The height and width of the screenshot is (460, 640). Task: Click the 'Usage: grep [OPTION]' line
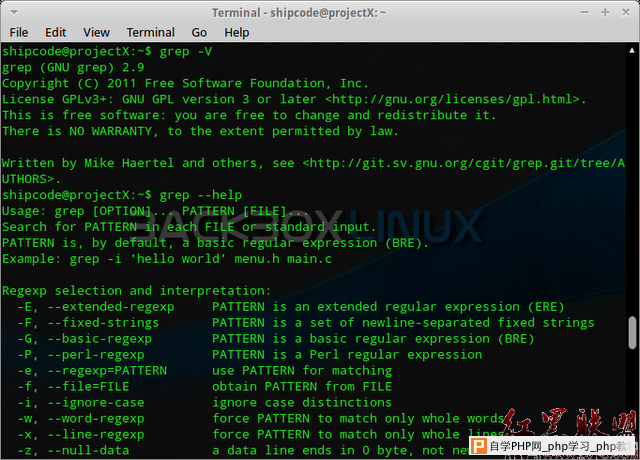pos(155,211)
